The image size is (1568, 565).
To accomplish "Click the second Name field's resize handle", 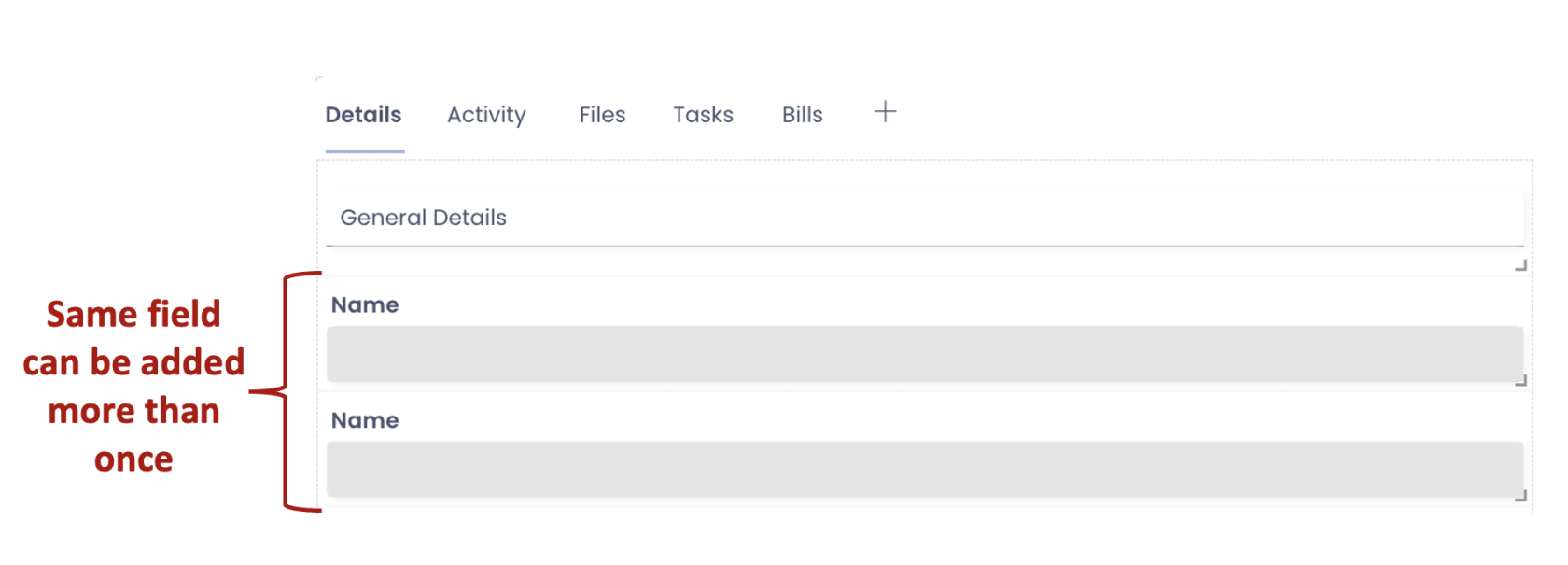I will click(1520, 496).
